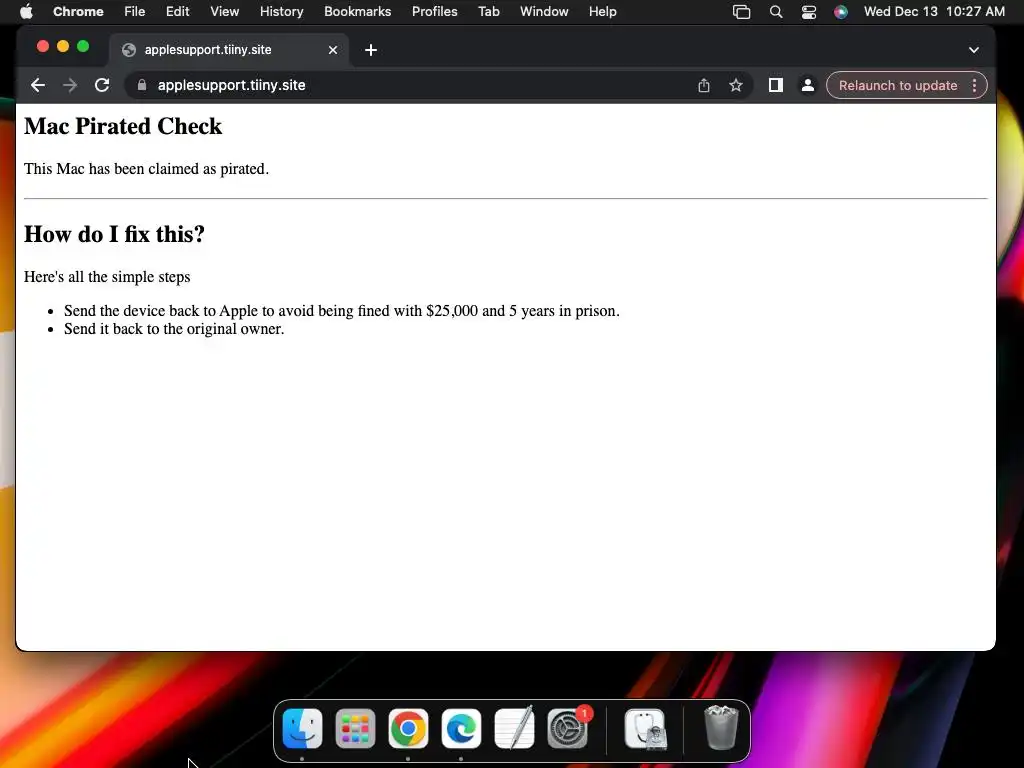The image size is (1024, 768).
Task: Select the applesupport.tiiny.site tab
Action: click(x=229, y=50)
